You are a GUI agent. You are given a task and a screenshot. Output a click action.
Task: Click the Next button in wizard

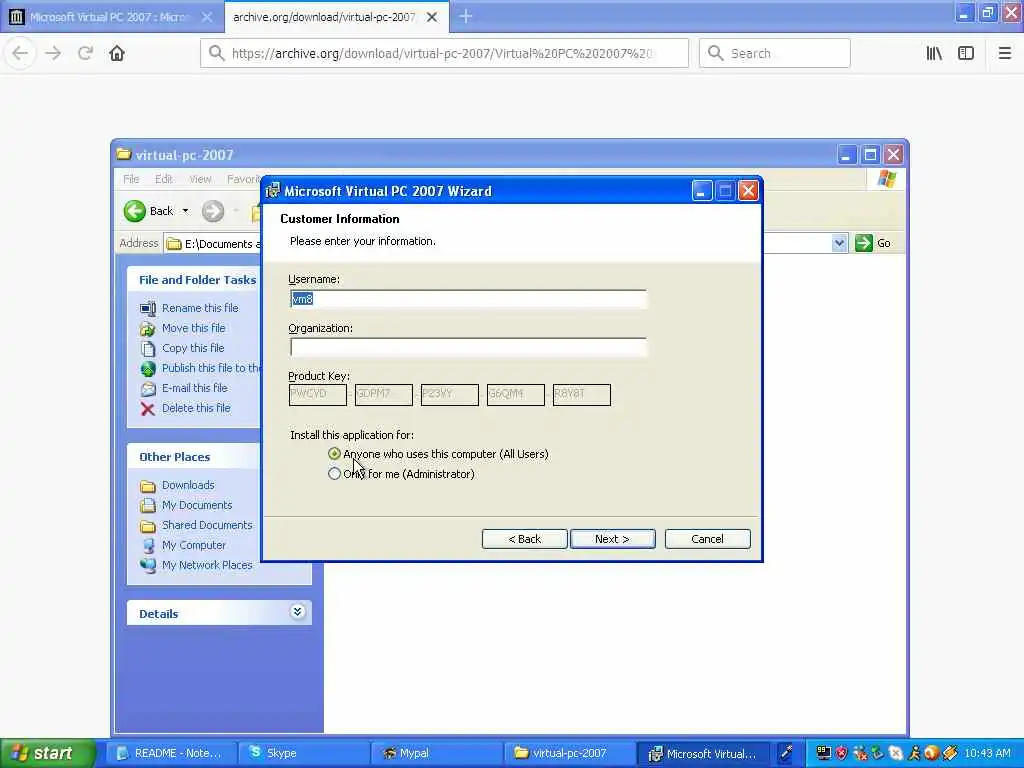click(x=613, y=539)
